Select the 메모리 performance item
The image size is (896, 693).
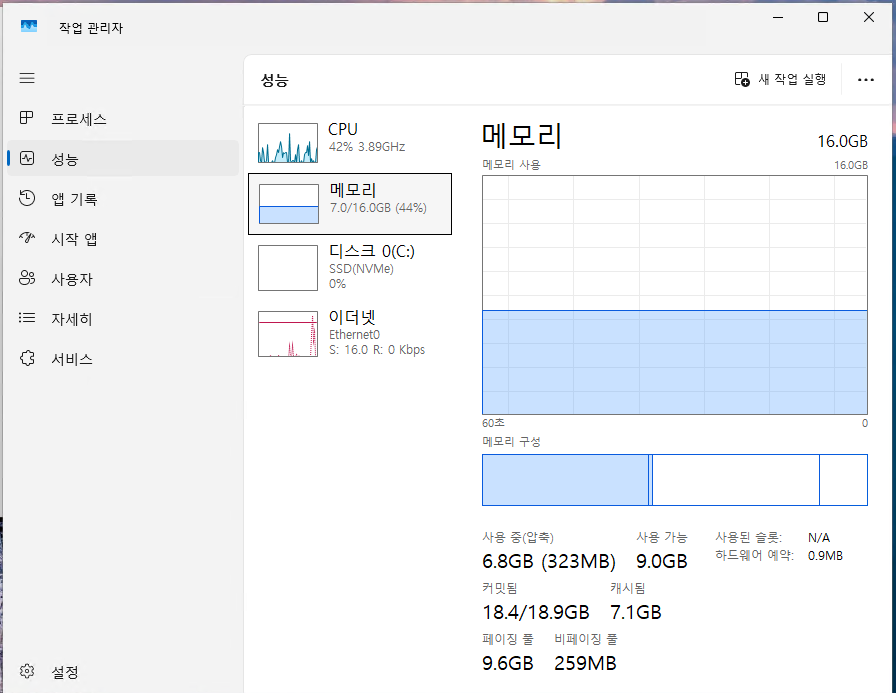(350, 204)
